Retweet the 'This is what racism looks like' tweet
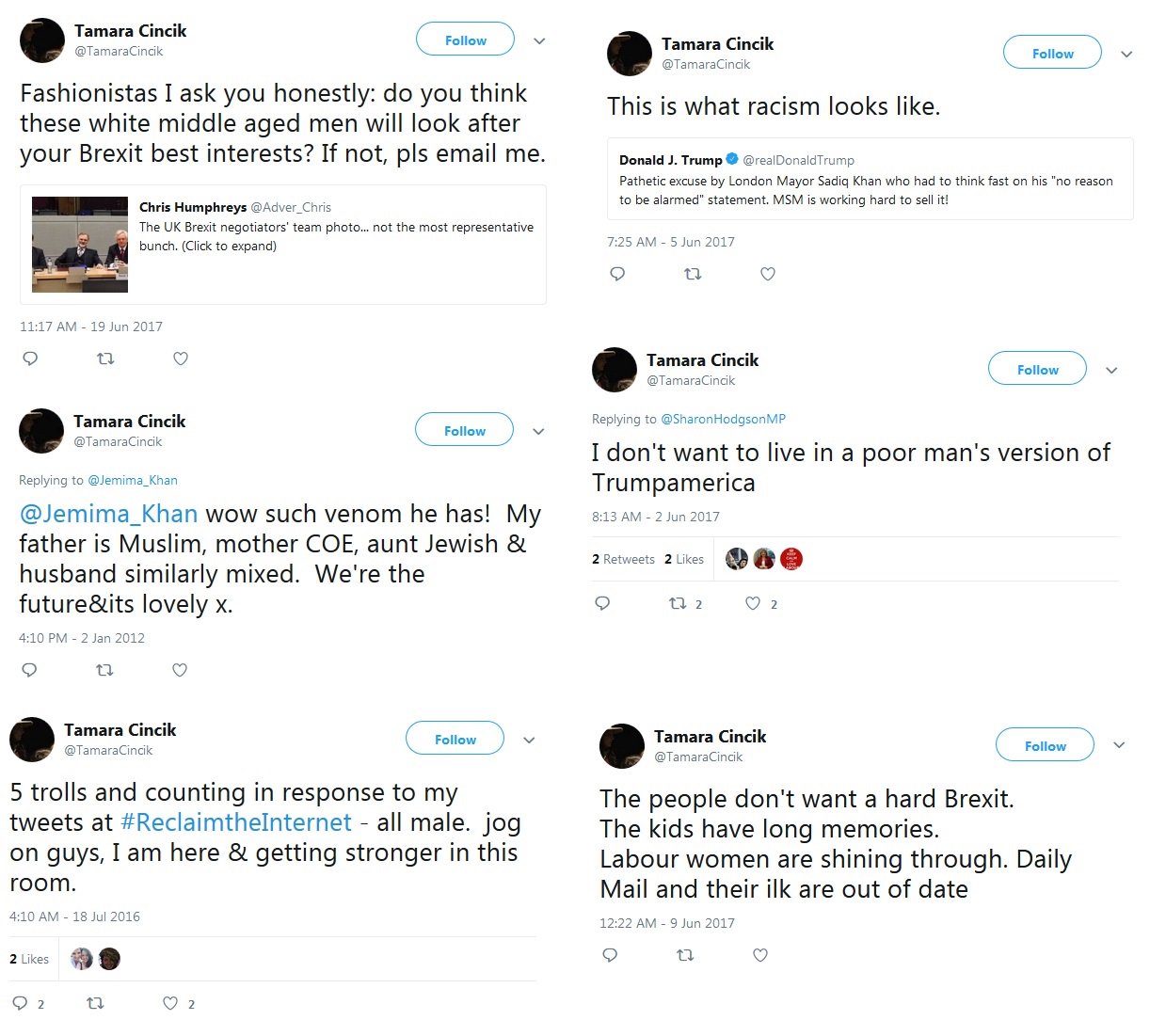The width and height of the screenshot is (1150, 1036). 693,274
